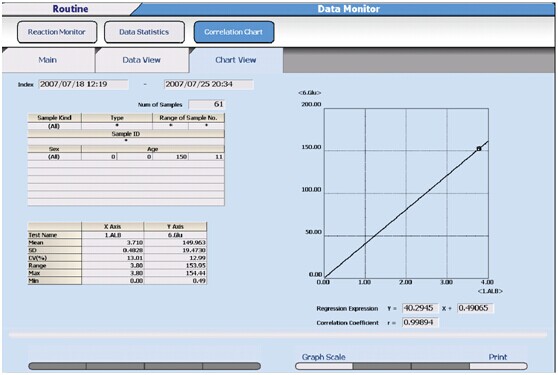Click the regression slope value field
The width and height of the screenshot is (558, 375).
coord(420,308)
